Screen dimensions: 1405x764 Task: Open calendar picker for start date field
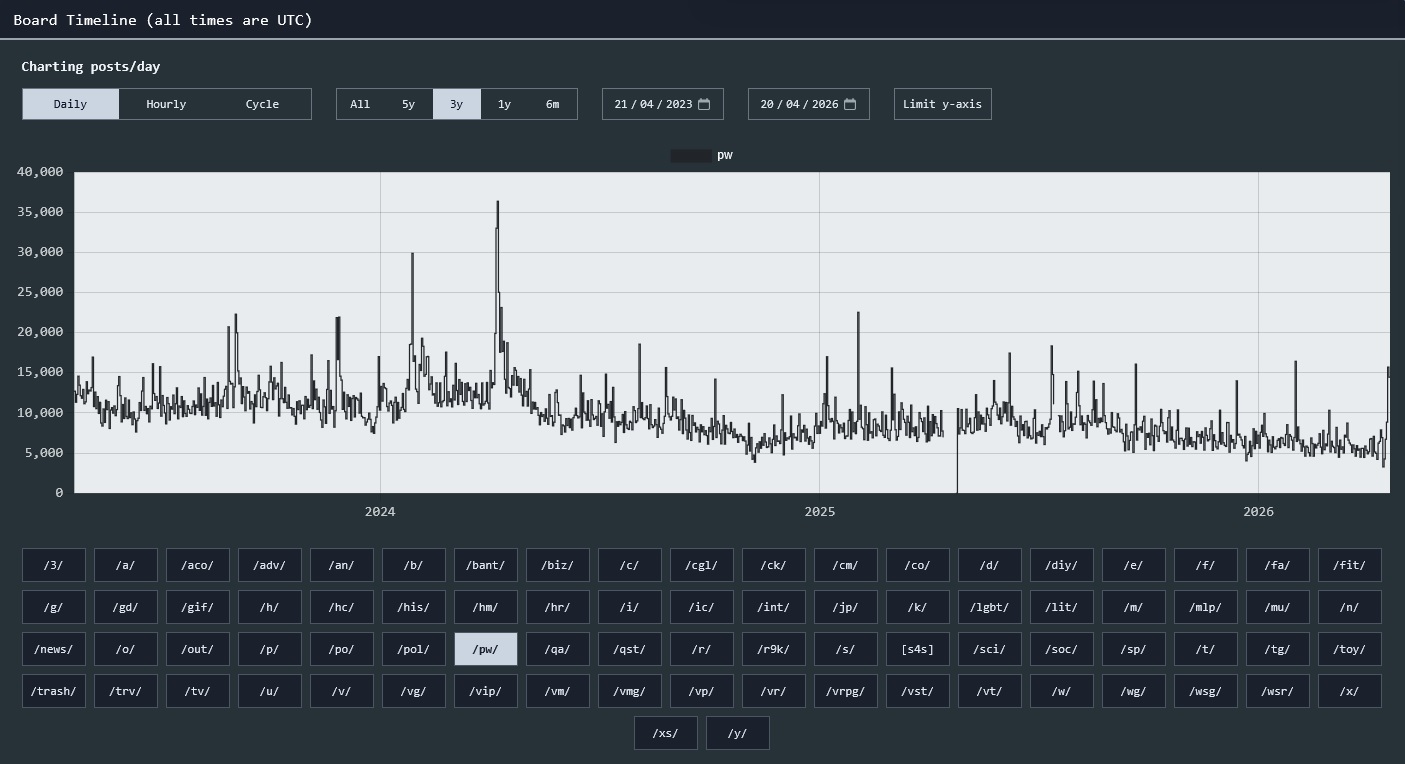point(704,104)
